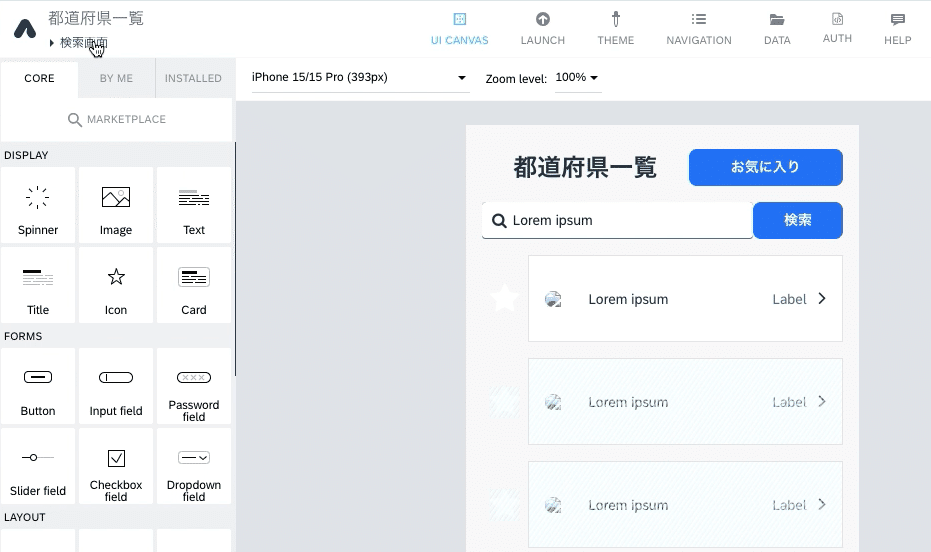Image resolution: width=931 pixels, height=552 pixels.
Task: Open the LAUNCH tab
Action: [x=543, y=29]
